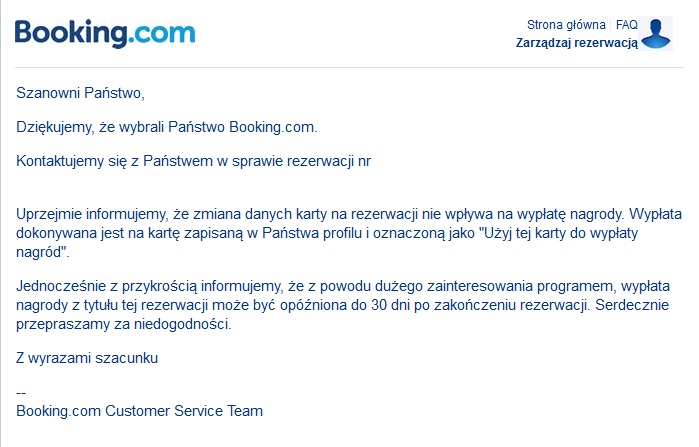This screenshot has width=699, height=447.
Task: Click the word nagród ending the paragraph
Action: (x=43, y=252)
